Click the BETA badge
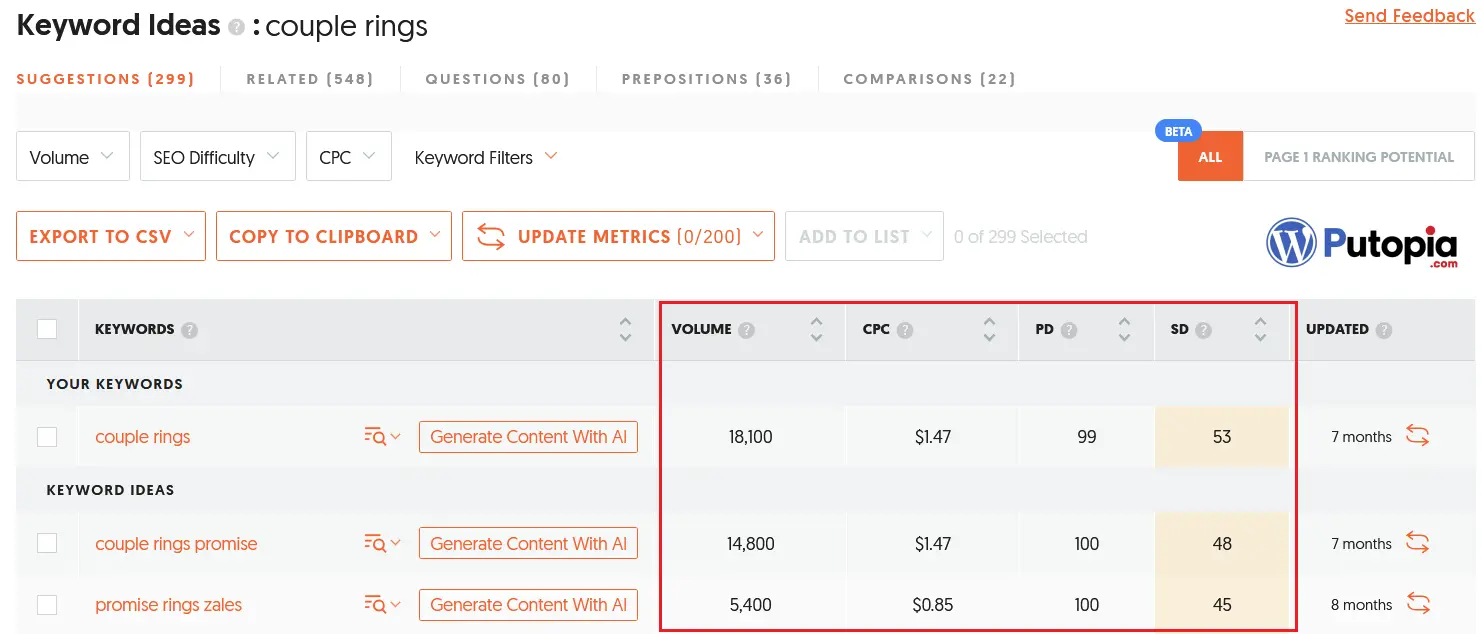The height and width of the screenshot is (634, 1482). (1179, 131)
